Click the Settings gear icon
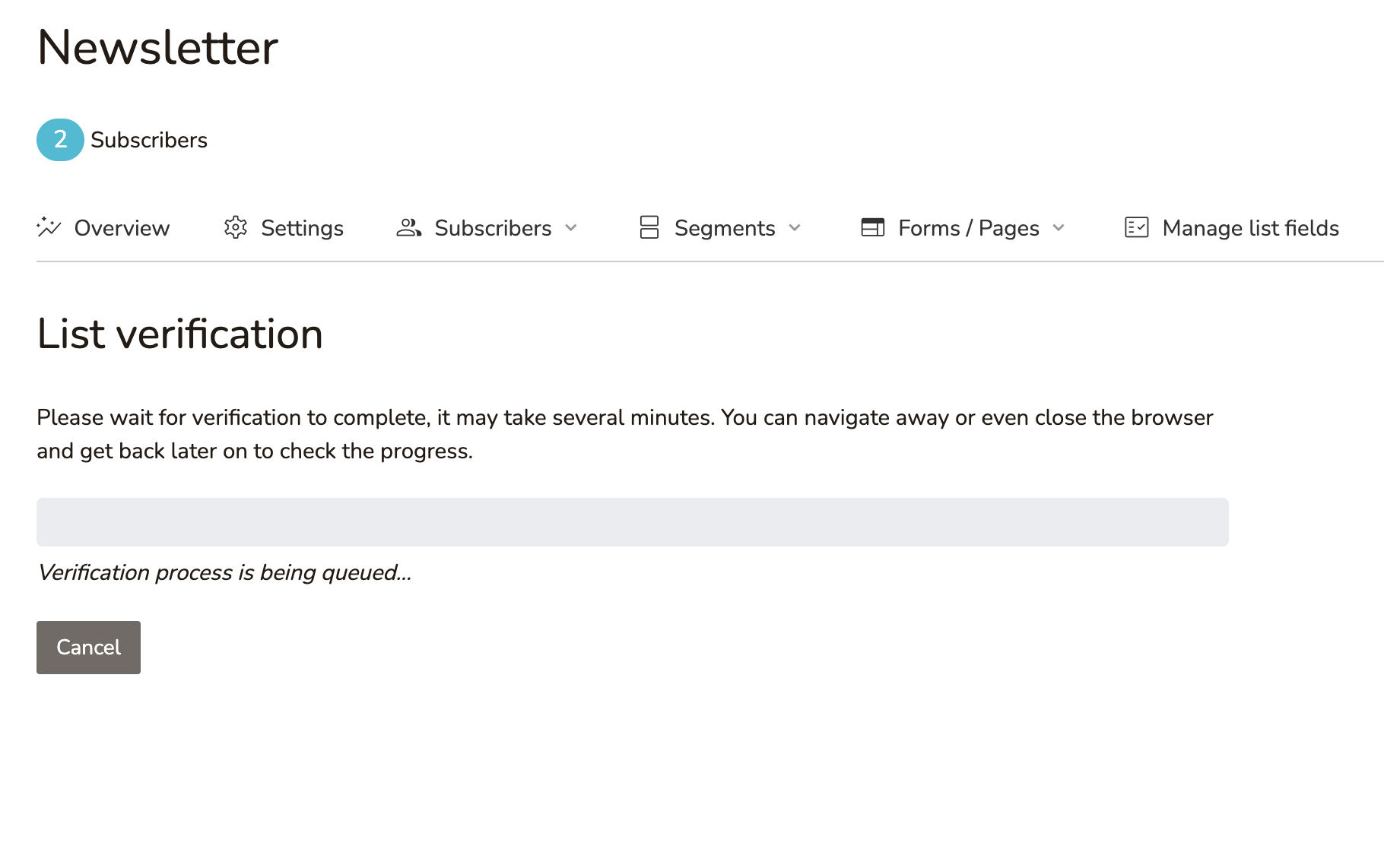This screenshot has width=1384, height=868. click(x=236, y=227)
